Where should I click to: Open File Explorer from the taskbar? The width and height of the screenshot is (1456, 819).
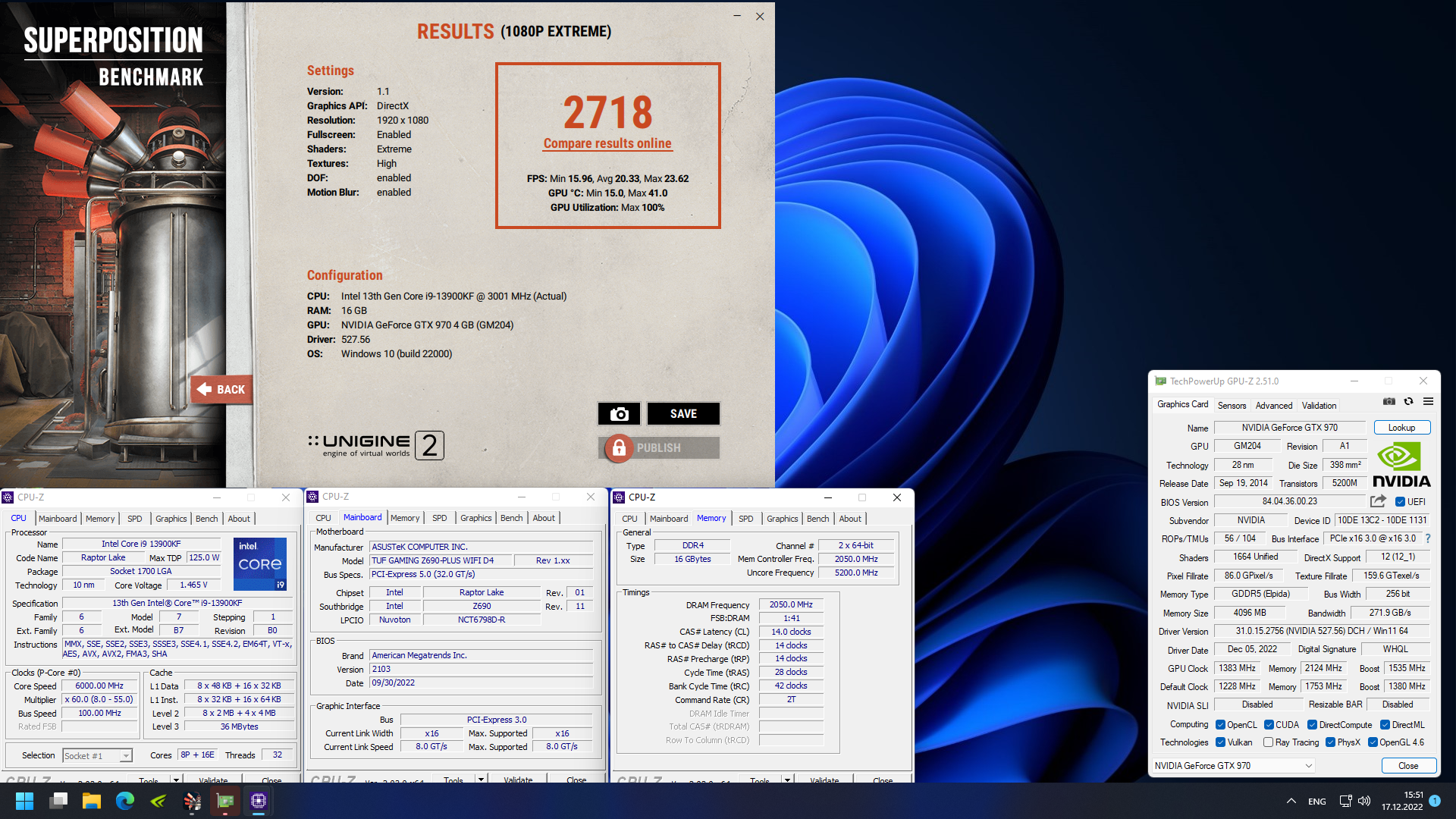click(x=92, y=801)
